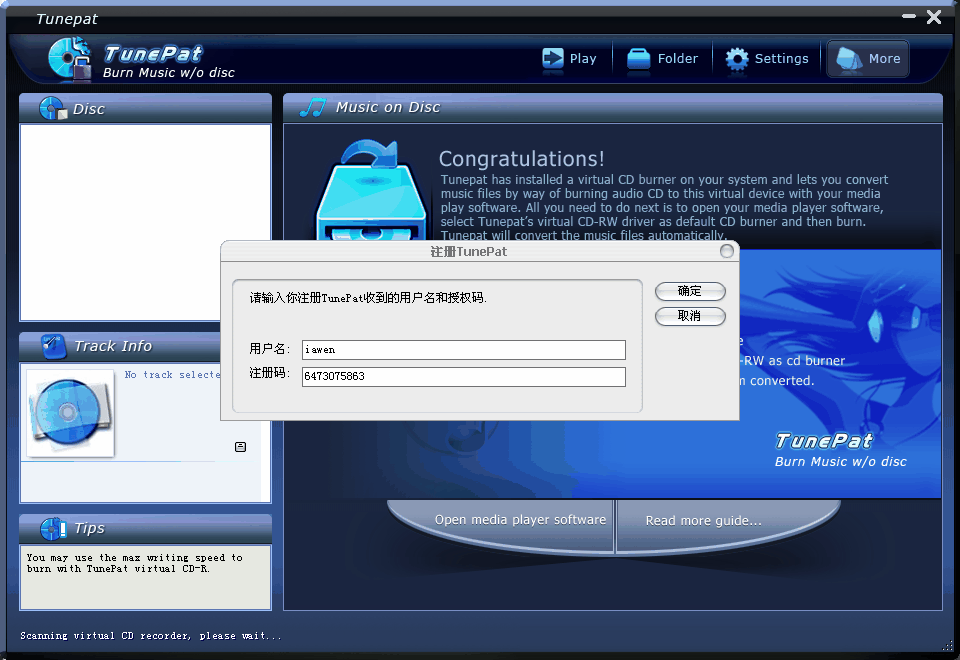The height and width of the screenshot is (660, 960).
Task: Open the Read more guide link
Action: pyautogui.click(x=703, y=521)
